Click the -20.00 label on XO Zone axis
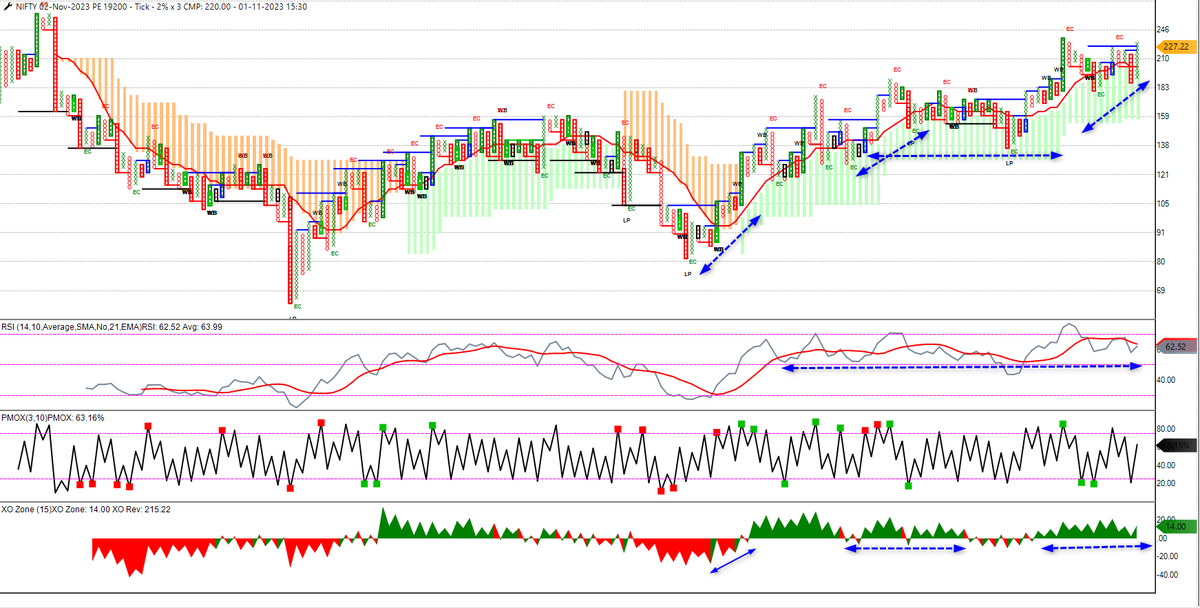The image size is (1200, 608). point(1167,556)
